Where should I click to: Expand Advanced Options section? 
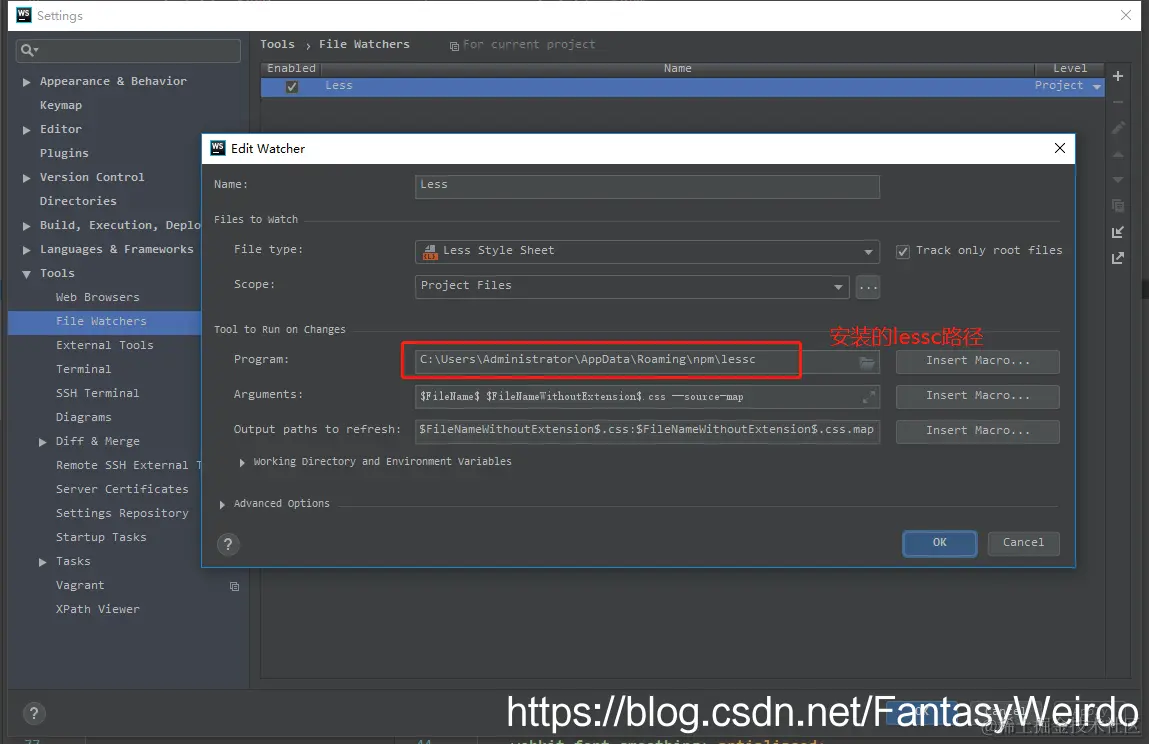click(222, 504)
